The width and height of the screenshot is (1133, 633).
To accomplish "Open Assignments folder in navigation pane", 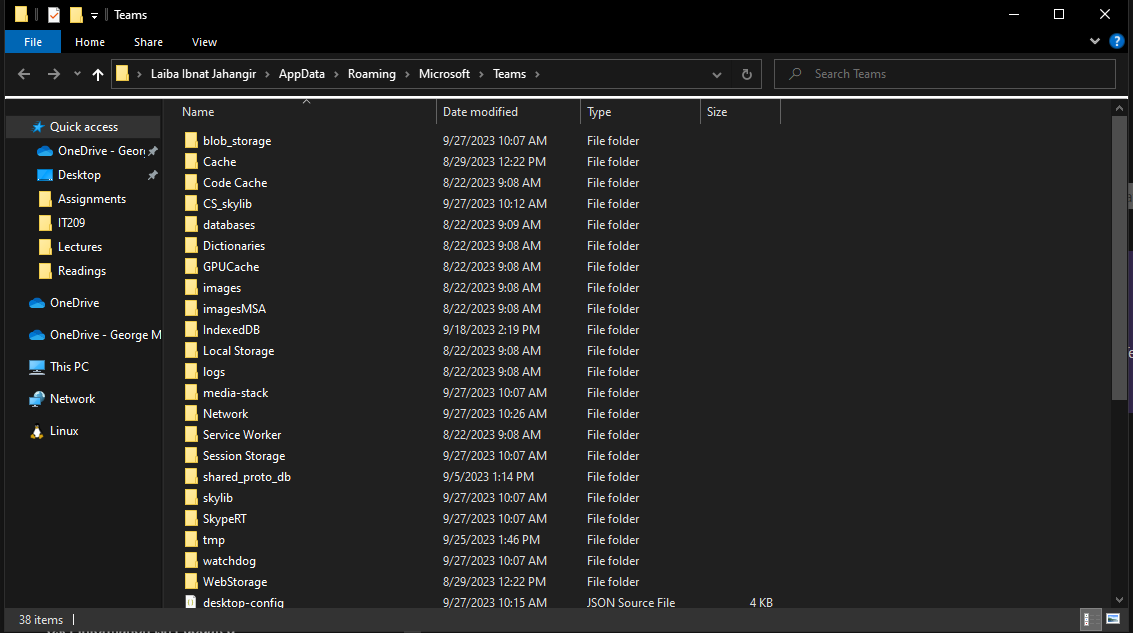I will coord(91,199).
